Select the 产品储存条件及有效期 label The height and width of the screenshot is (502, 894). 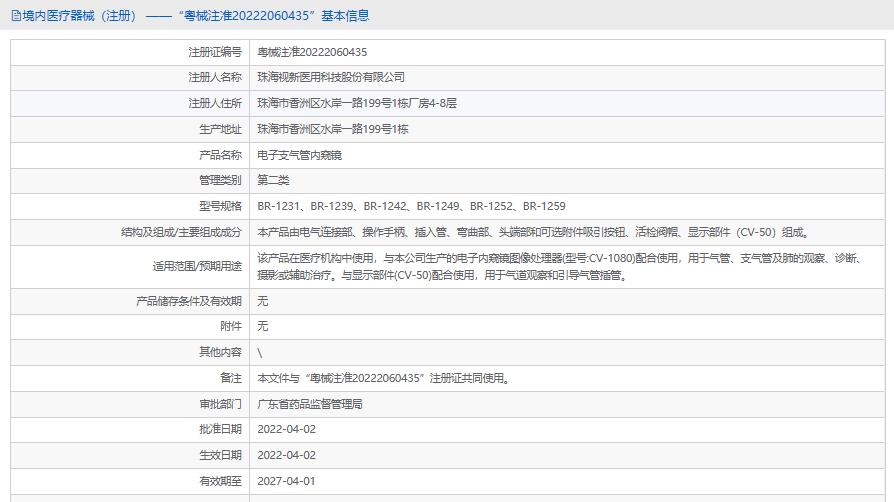coord(189,301)
